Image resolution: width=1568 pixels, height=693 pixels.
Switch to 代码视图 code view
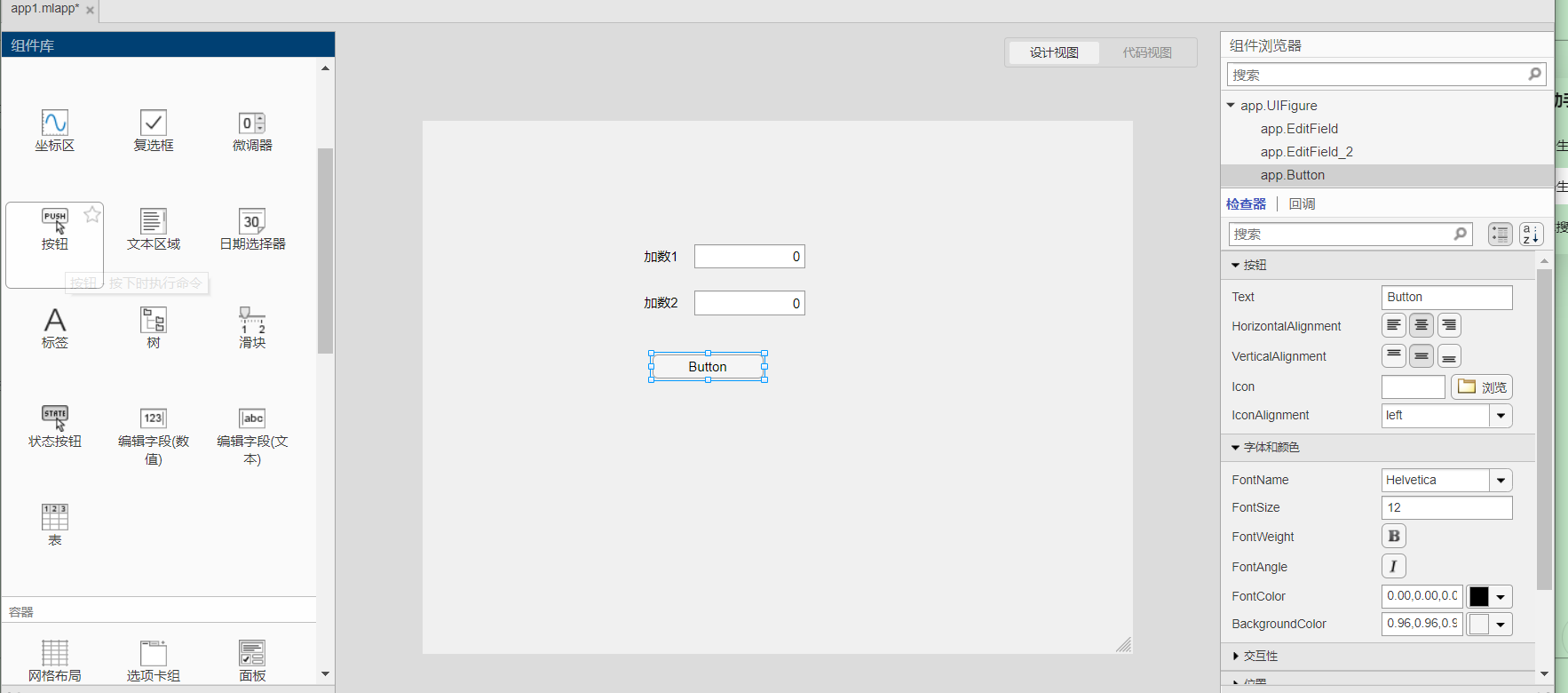[x=1147, y=52]
